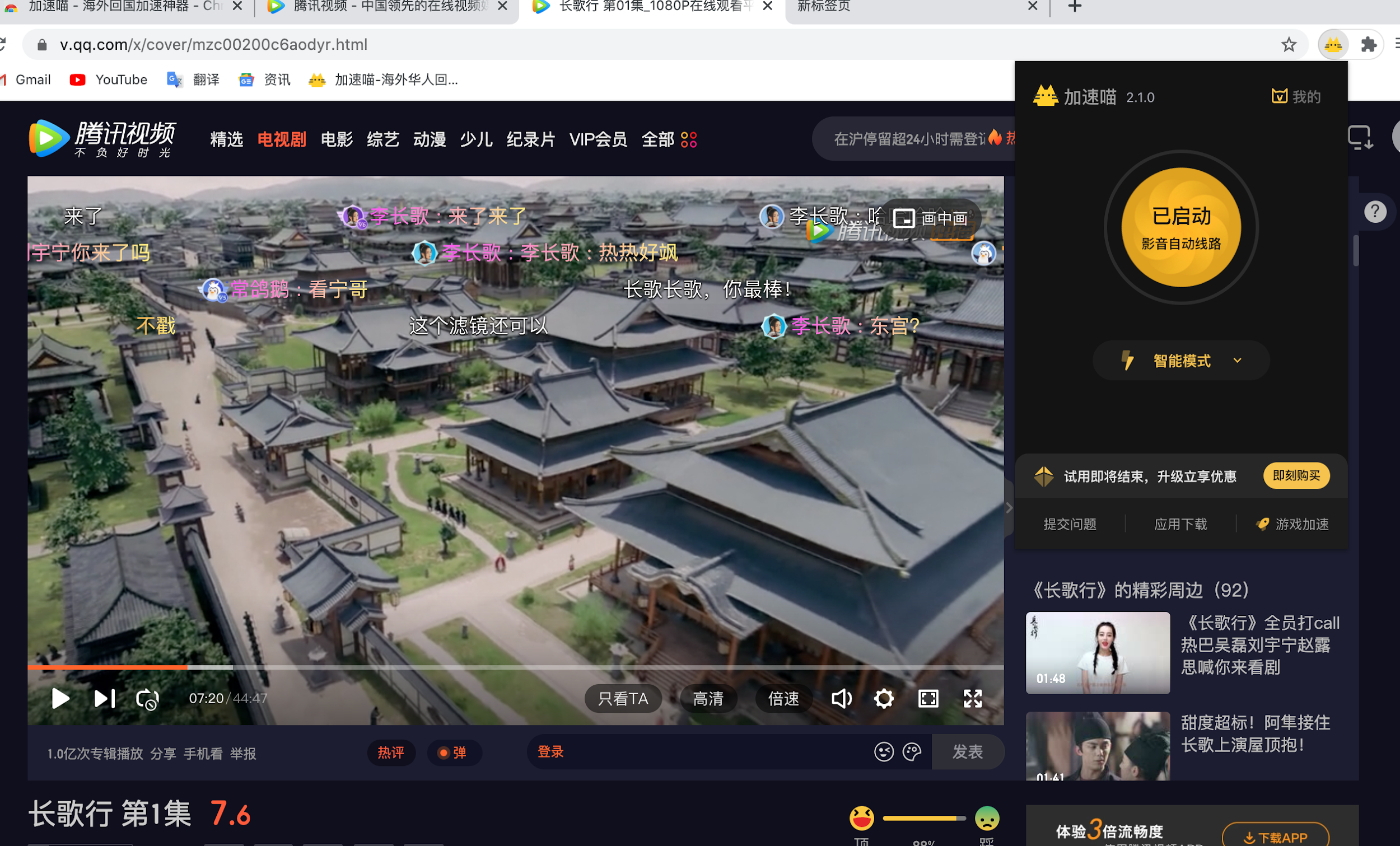Image resolution: width=1400 pixels, height=846 pixels.
Task: Open the 高清 video quality menu
Action: coord(708,698)
